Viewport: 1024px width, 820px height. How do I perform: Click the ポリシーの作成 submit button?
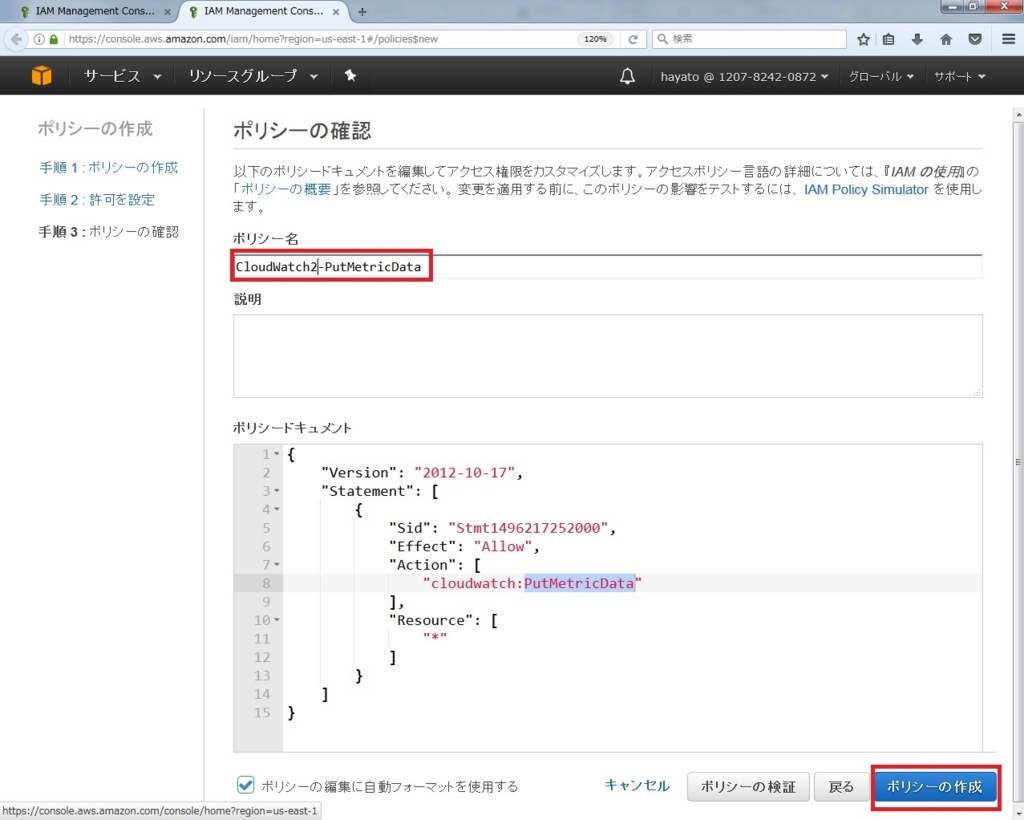[x=935, y=787]
